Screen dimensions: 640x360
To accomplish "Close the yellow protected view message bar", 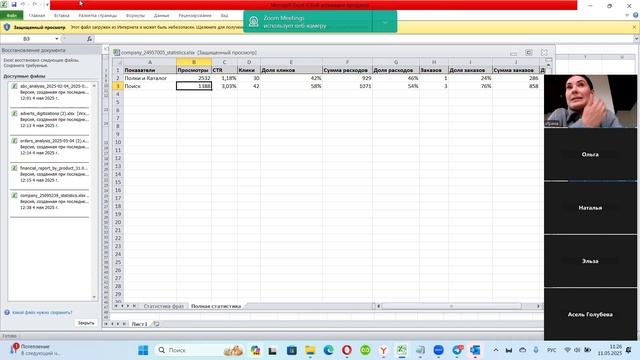I will pos(634,27).
